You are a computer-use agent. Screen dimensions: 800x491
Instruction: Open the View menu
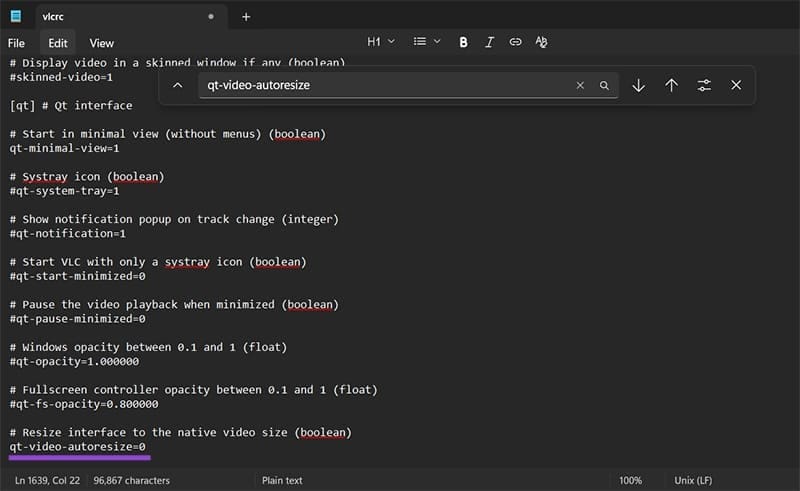101,43
